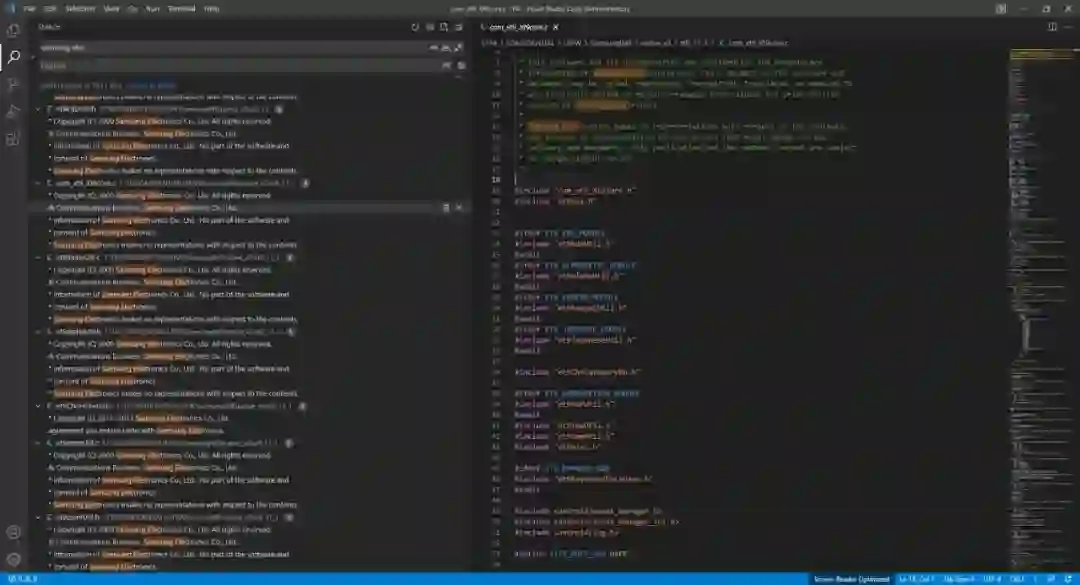Viewport: 1080px width, 585px height.
Task: Click the minimap on the right
Action: point(1041,309)
